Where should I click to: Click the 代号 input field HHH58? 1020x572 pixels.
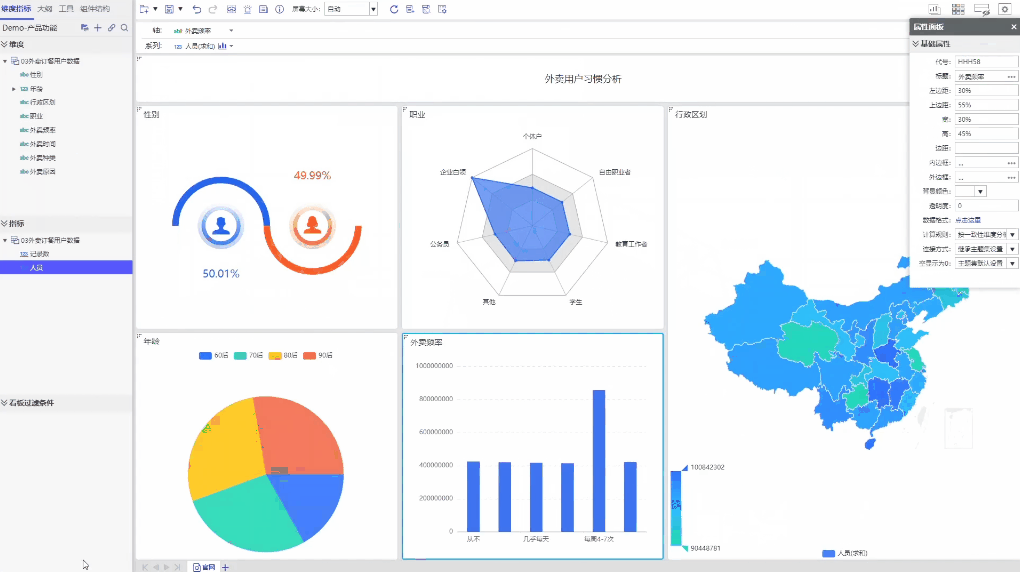click(x=986, y=62)
